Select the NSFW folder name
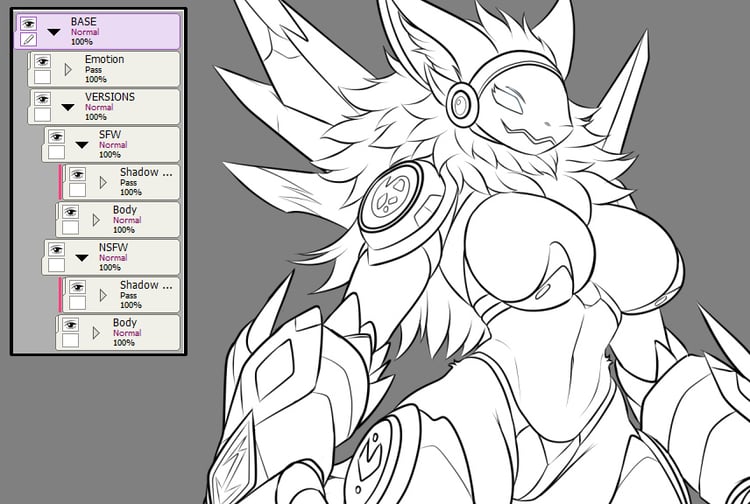750x504 pixels. tap(113, 247)
